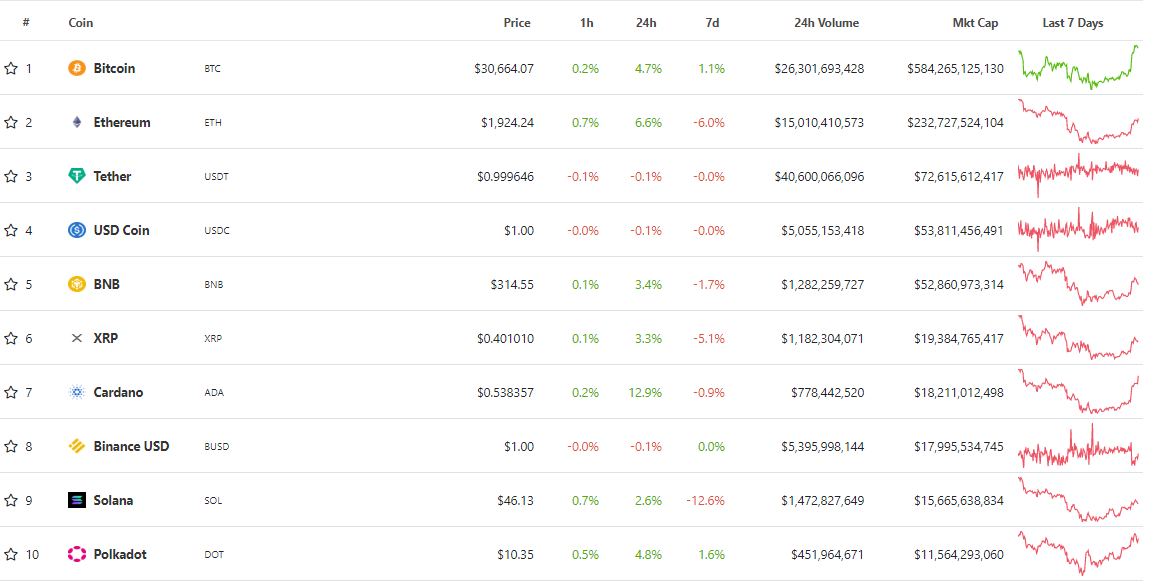Click XRP's market cap $19,384,765,417
Image resolution: width=1153 pixels, height=582 pixels.
(959, 338)
